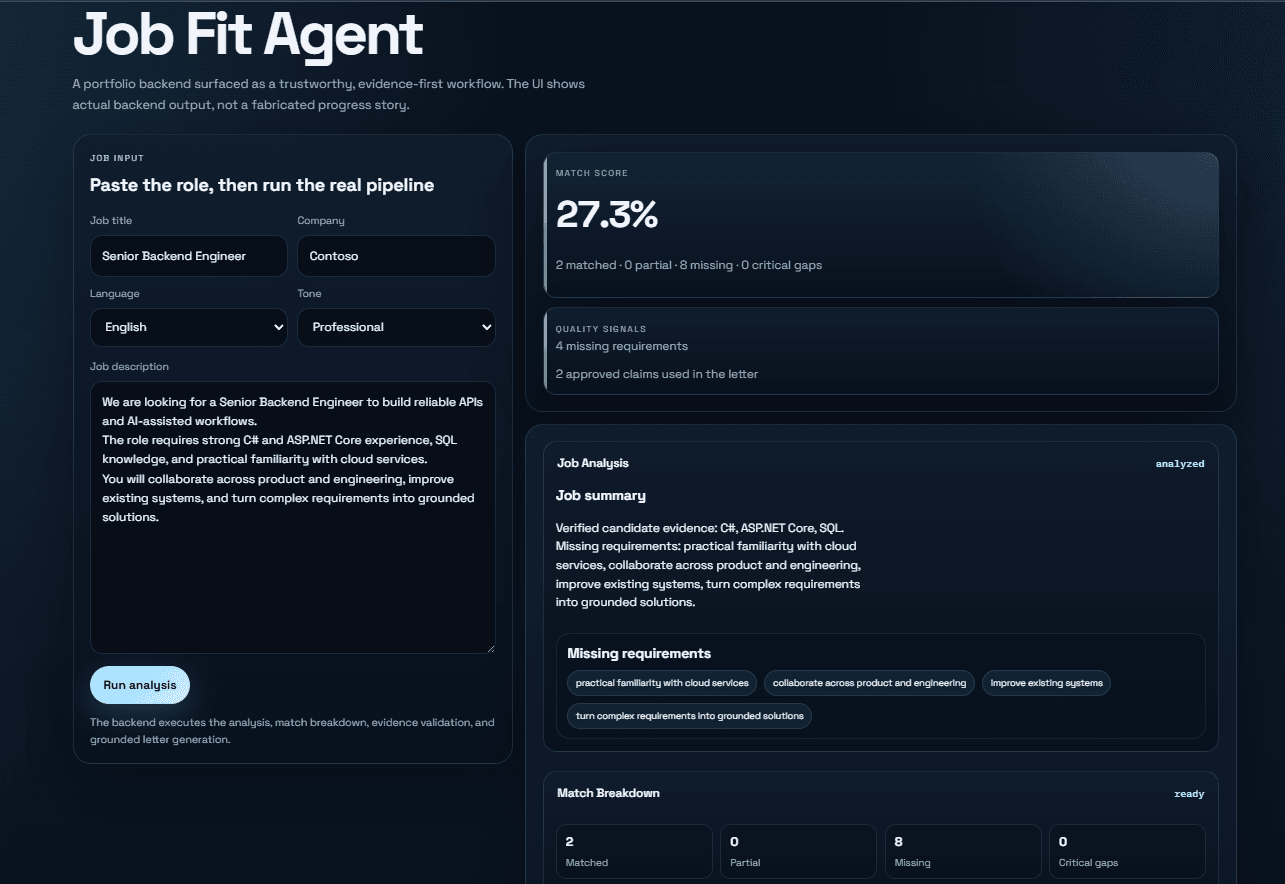
Task: Click the QUALITY SIGNALS label
Action: pyautogui.click(x=601, y=328)
